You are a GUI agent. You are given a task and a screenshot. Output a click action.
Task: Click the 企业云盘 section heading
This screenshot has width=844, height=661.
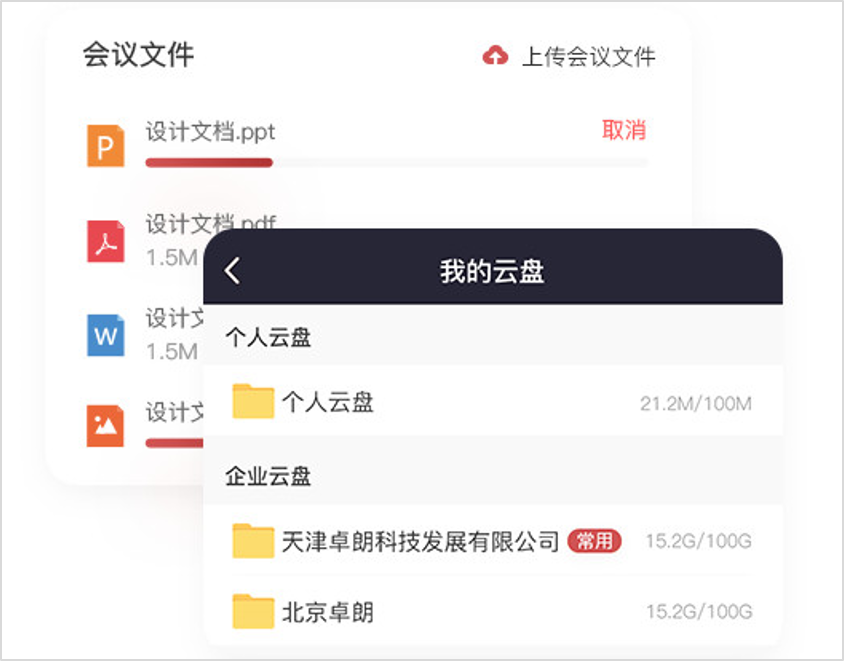click(x=268, y=476)
